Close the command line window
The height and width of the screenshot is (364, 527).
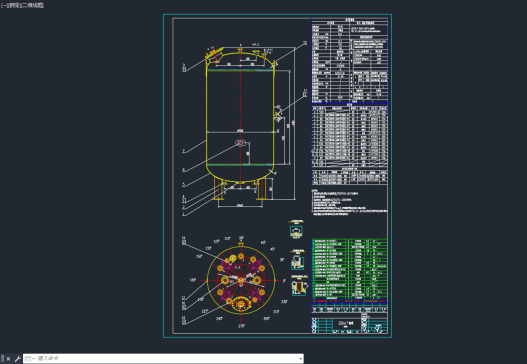pyautogui.click(x=8, y=359)
